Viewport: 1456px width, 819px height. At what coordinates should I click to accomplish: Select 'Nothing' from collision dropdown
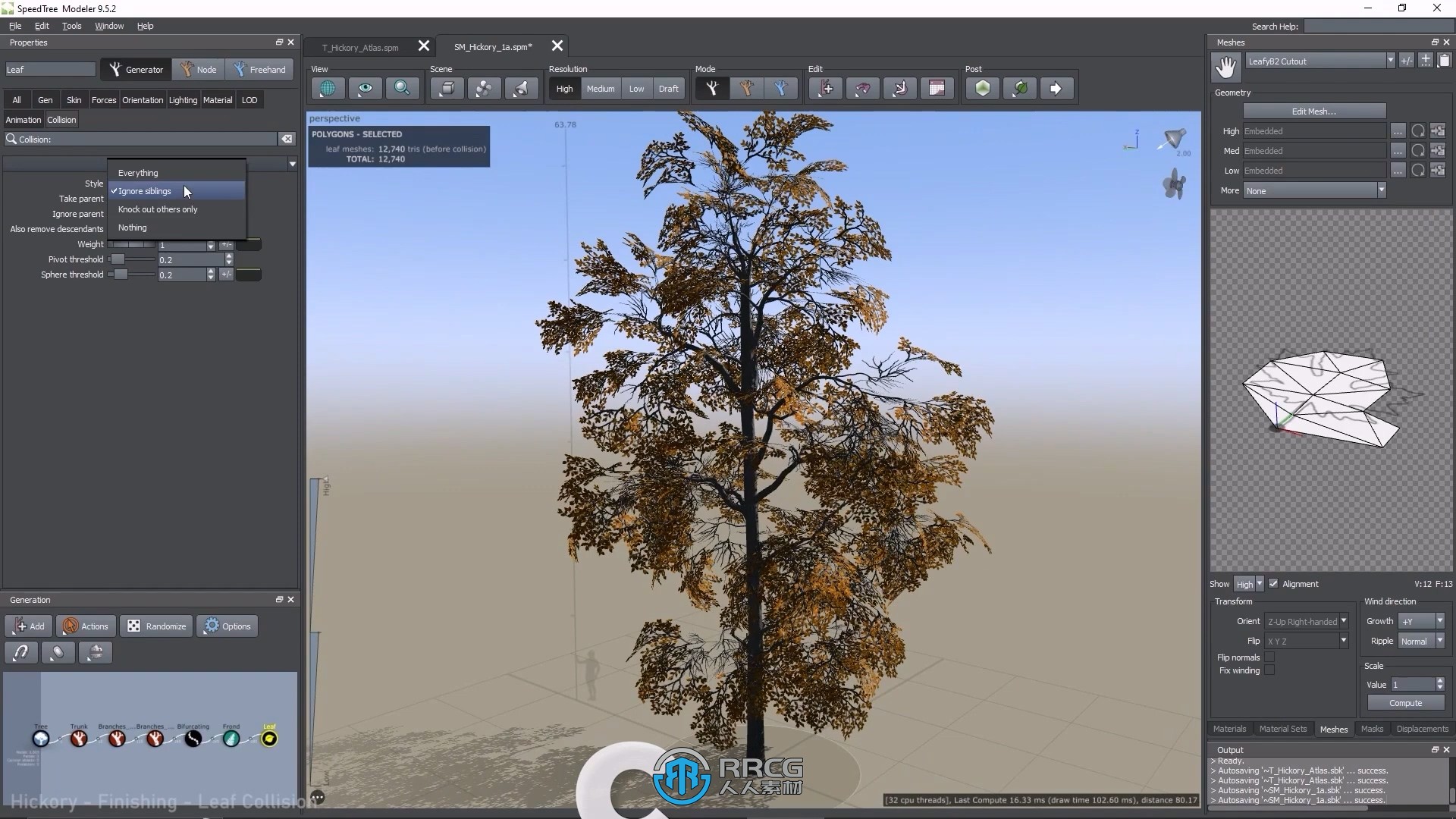pos(132,227)
